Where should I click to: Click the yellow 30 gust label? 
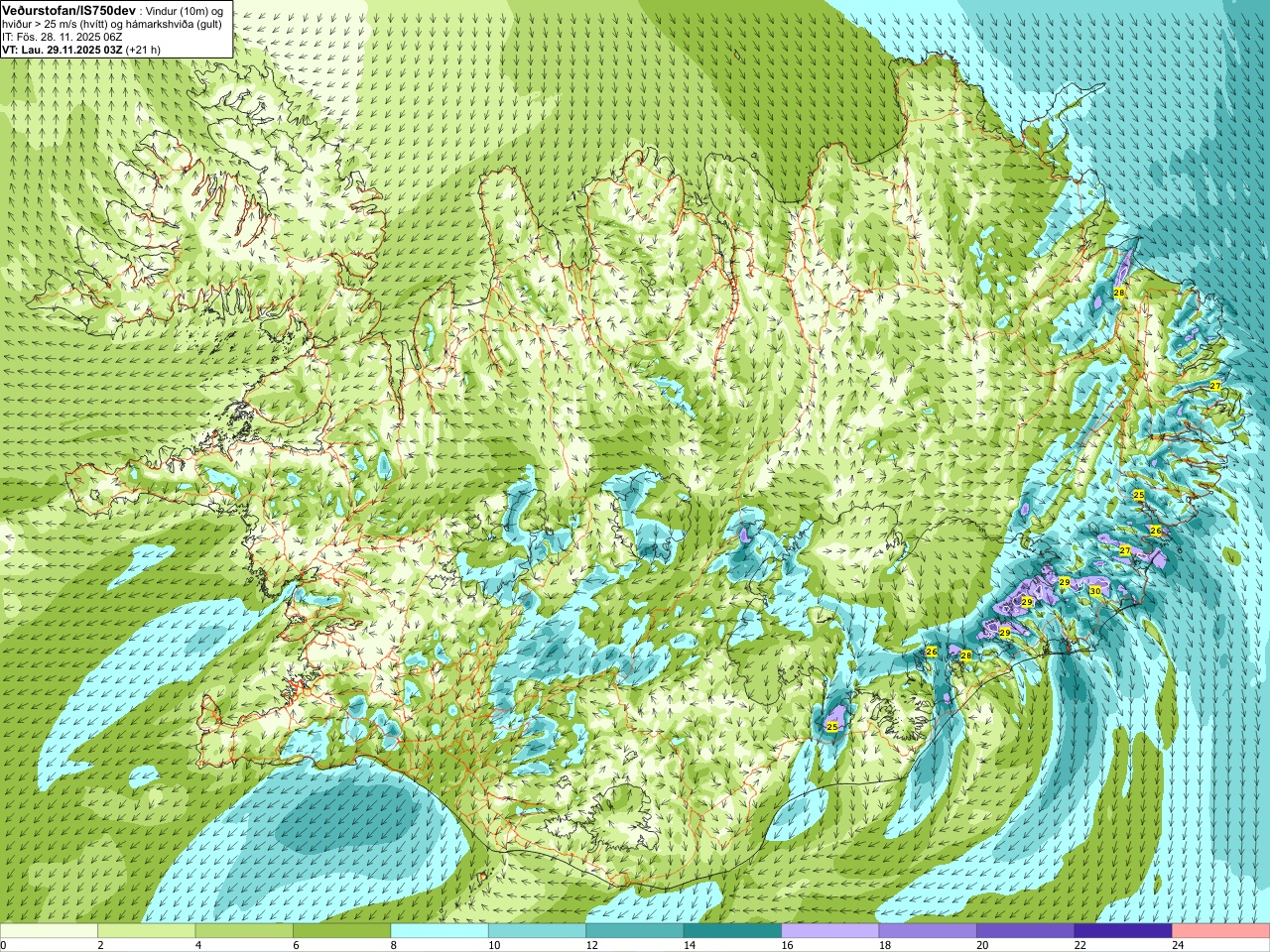tap(1094, 590)
